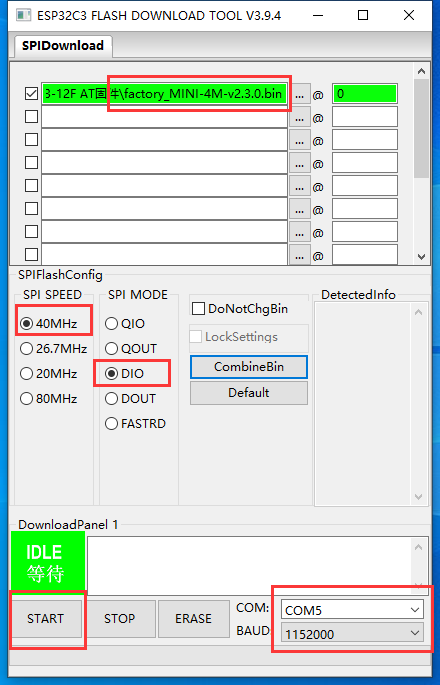Click the app icon in the title bar

[x=24, y=15]
